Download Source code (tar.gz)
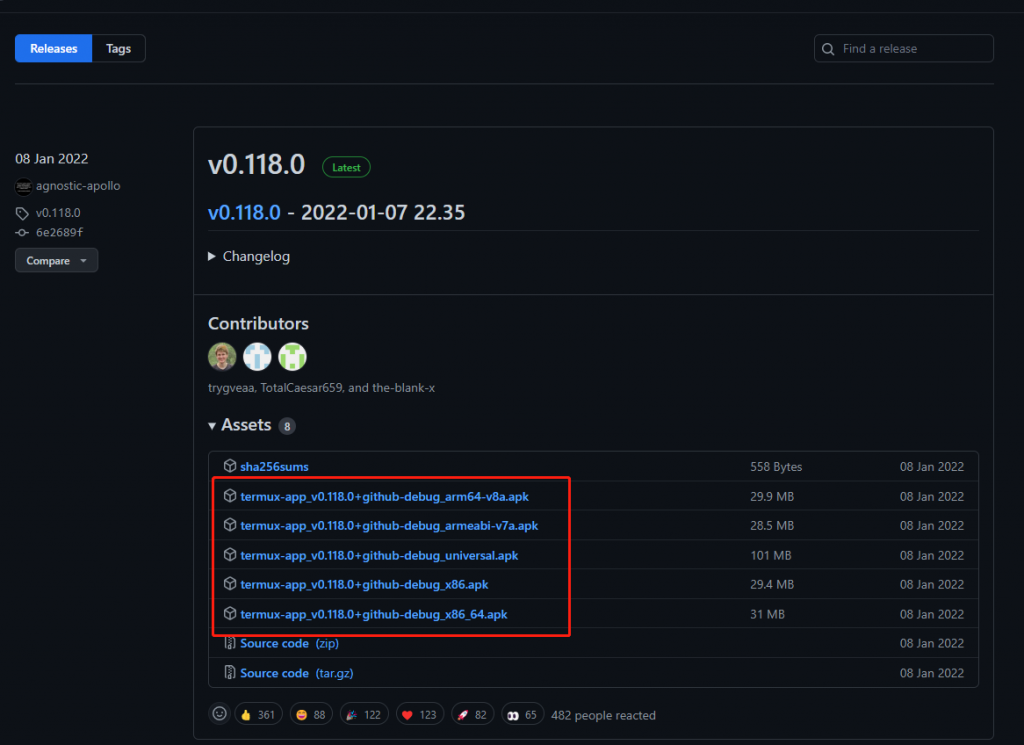 coord(296,673)
